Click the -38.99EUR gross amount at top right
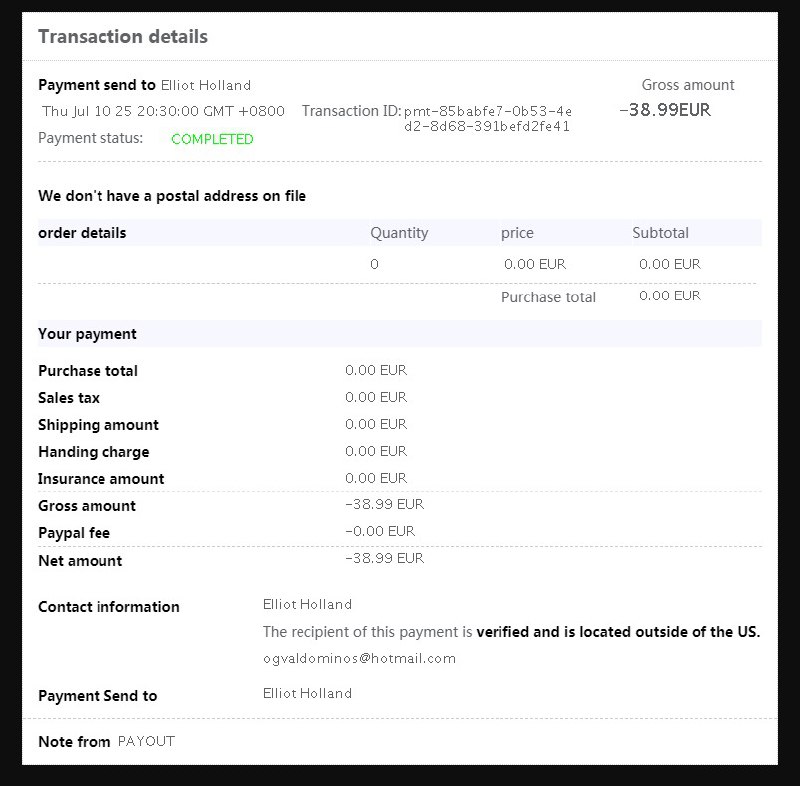 tap(665, 110)
